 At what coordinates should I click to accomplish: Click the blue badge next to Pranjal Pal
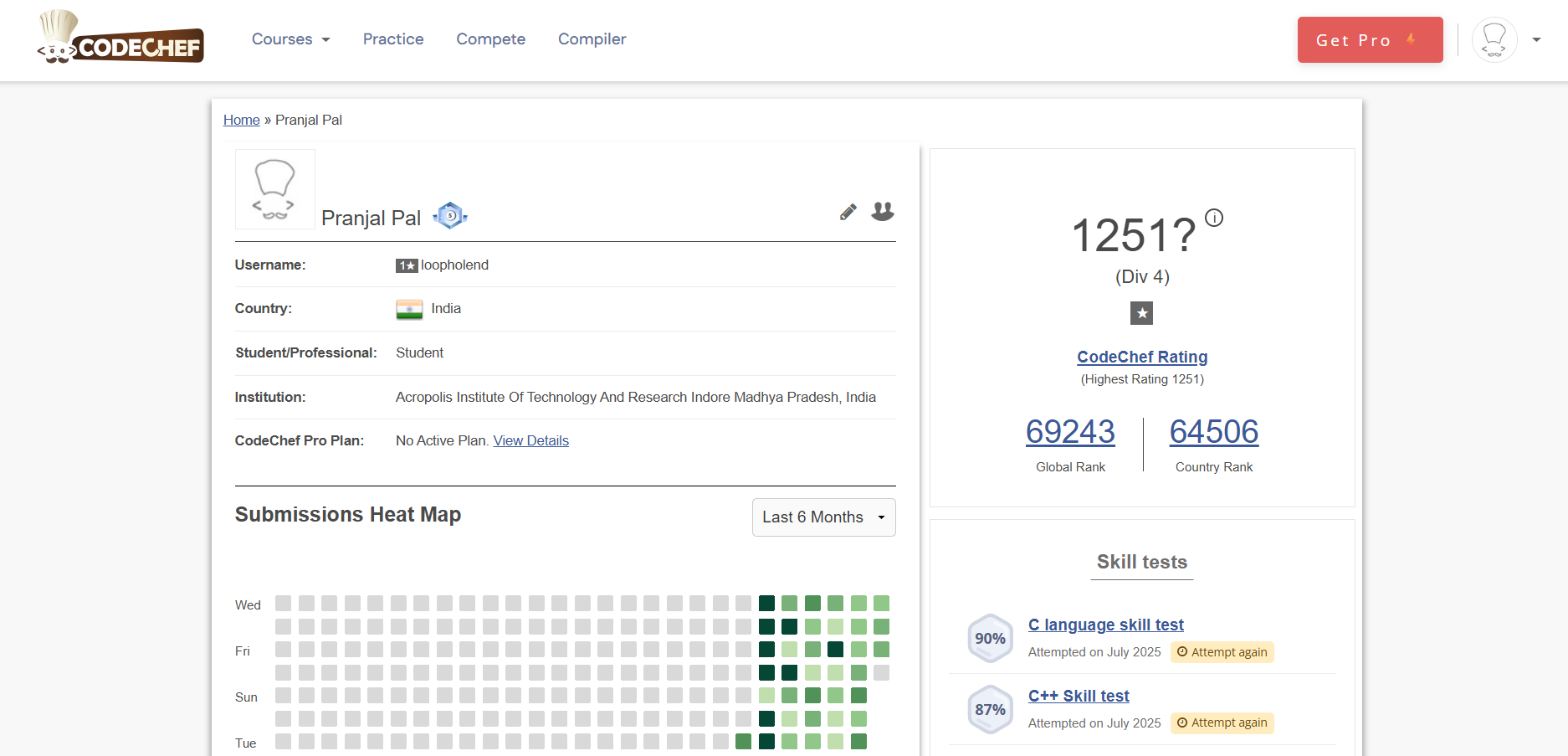click(450, 216)
